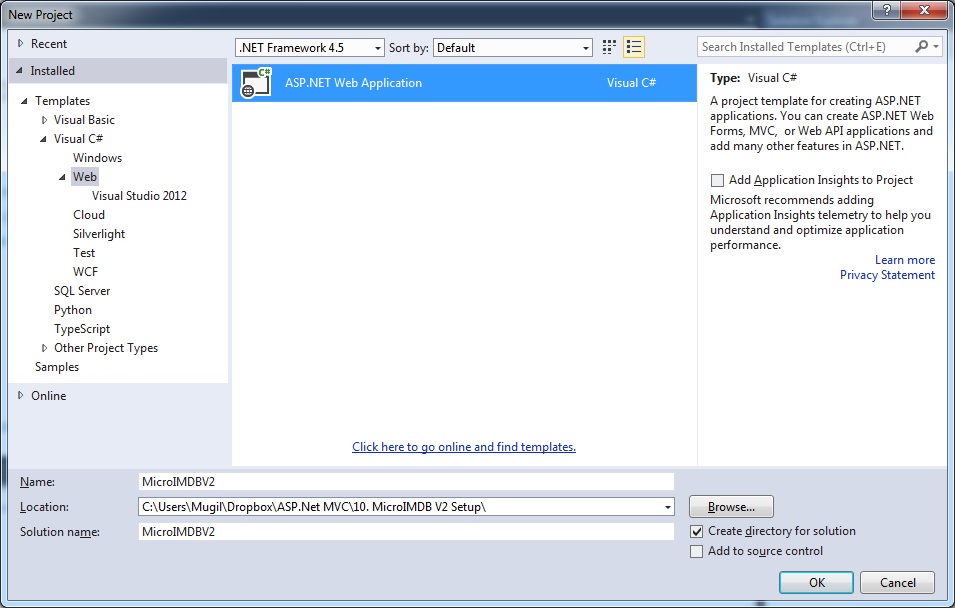Select Windows under Visual C#
955x608 pixels.
pyautogui.click(x=97, y=158)
